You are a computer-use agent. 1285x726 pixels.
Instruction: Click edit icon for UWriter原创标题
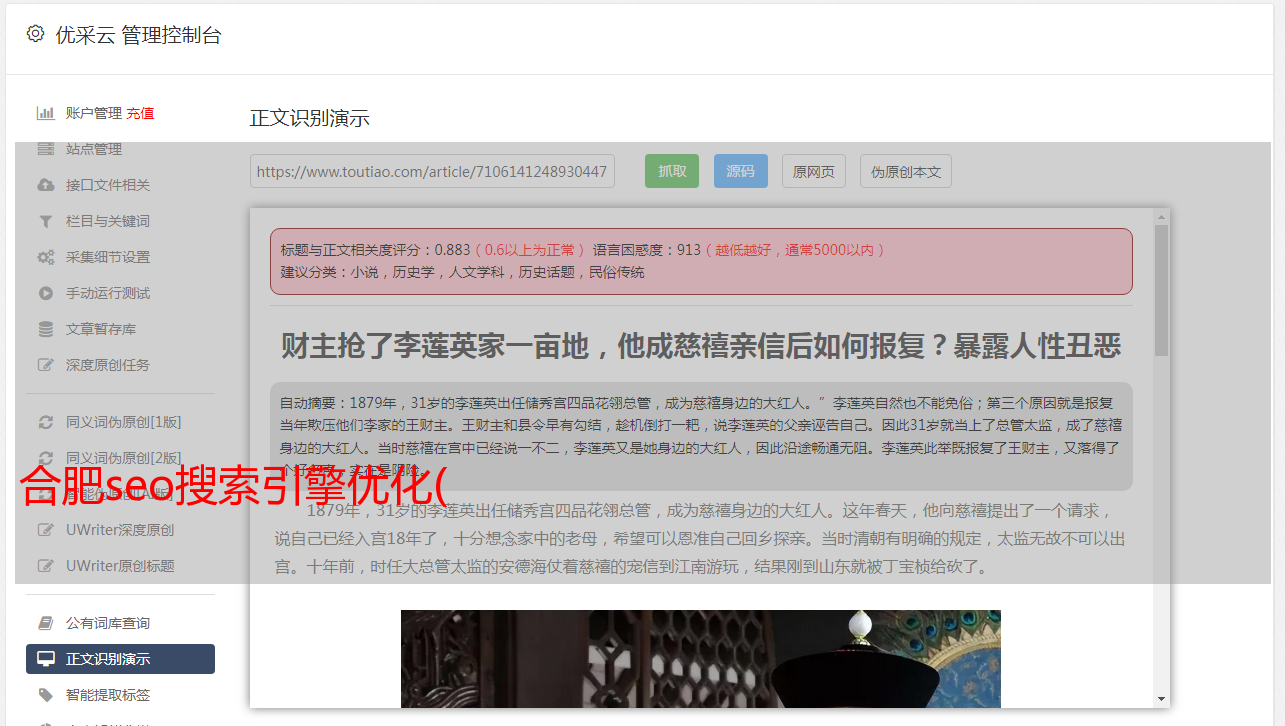click(x=45, y=566)
